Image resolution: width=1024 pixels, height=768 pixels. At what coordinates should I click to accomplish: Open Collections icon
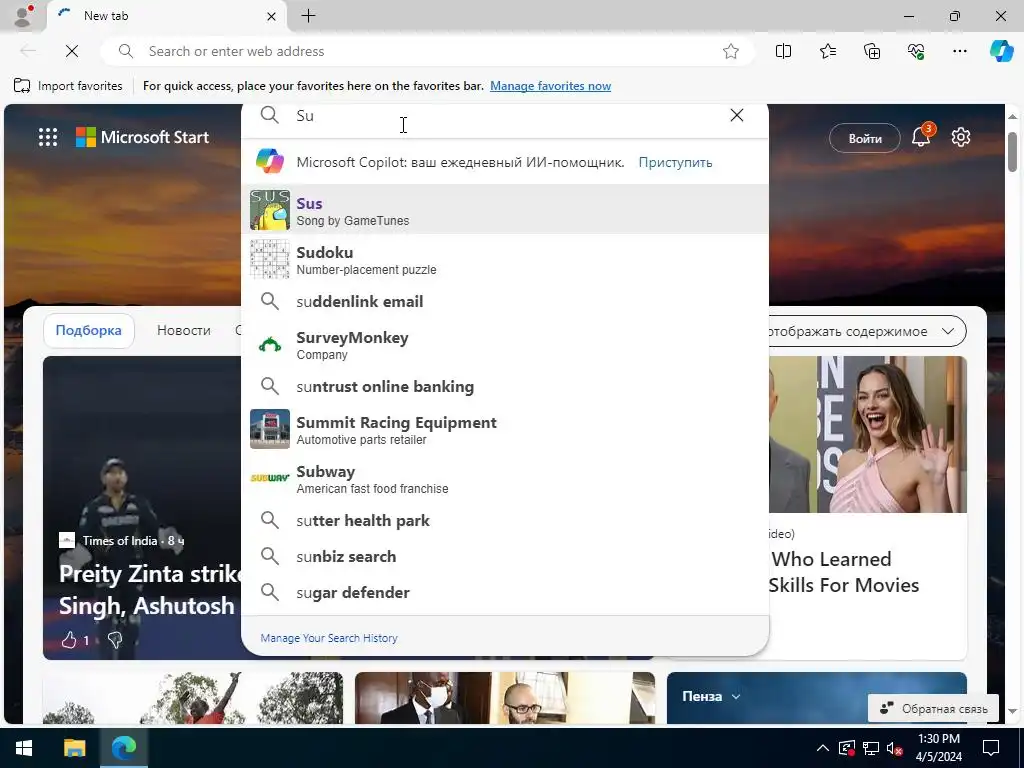click(x=872, y=51)
